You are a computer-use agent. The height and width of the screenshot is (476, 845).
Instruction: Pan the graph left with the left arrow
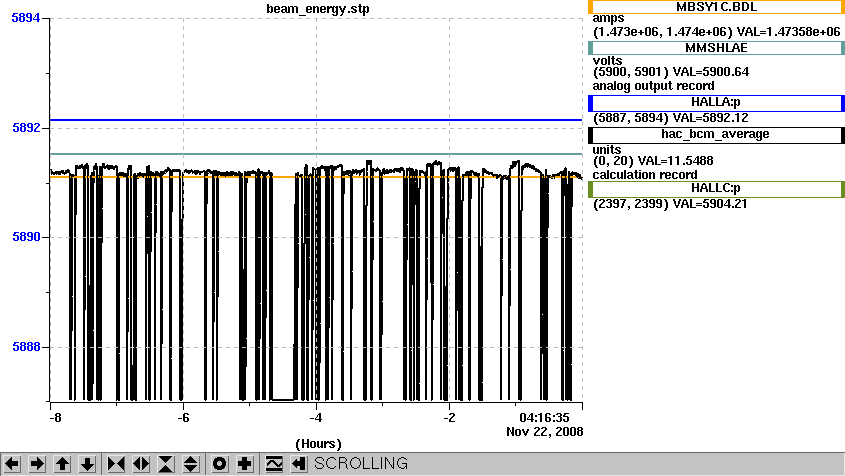click(x=12, y=464)
